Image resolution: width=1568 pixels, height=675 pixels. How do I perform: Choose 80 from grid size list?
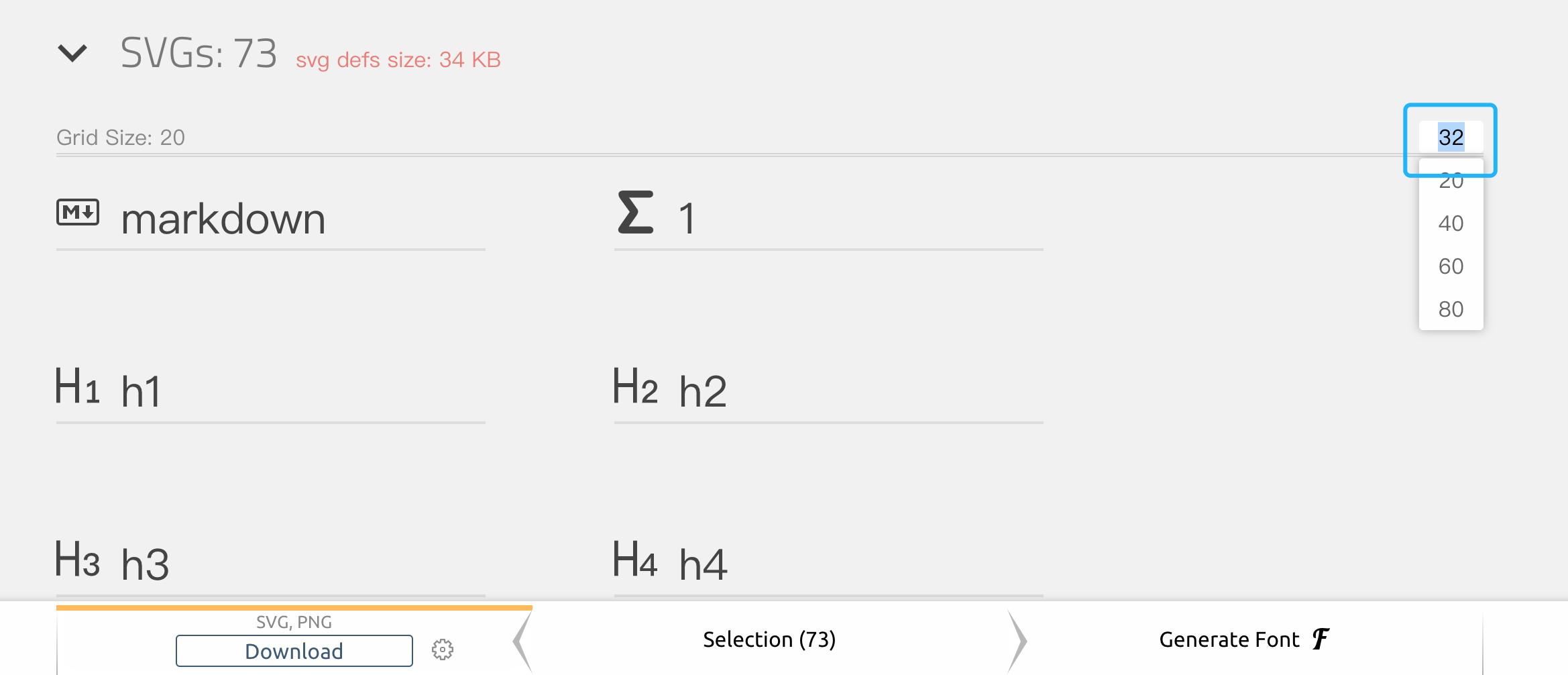[x=1451, y=309]
